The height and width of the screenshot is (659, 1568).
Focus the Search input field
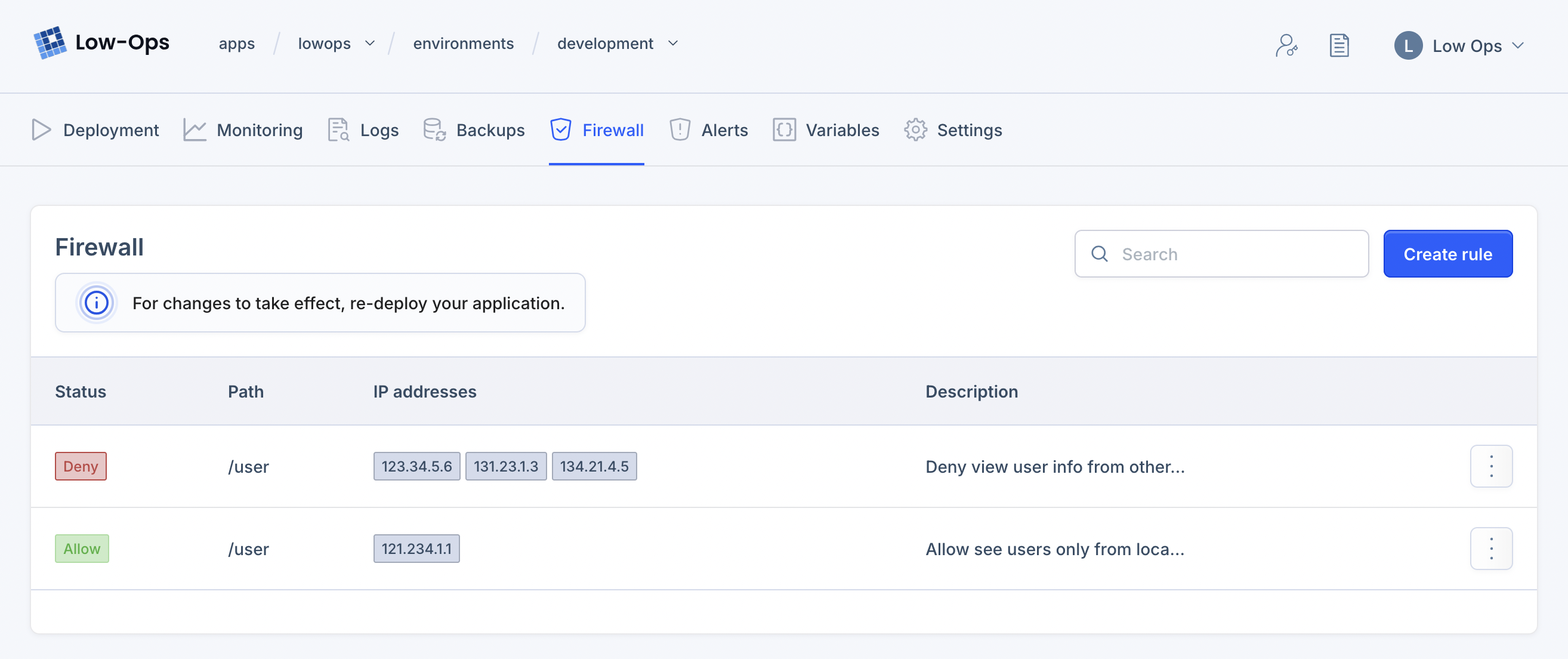tap(1221, 253)
